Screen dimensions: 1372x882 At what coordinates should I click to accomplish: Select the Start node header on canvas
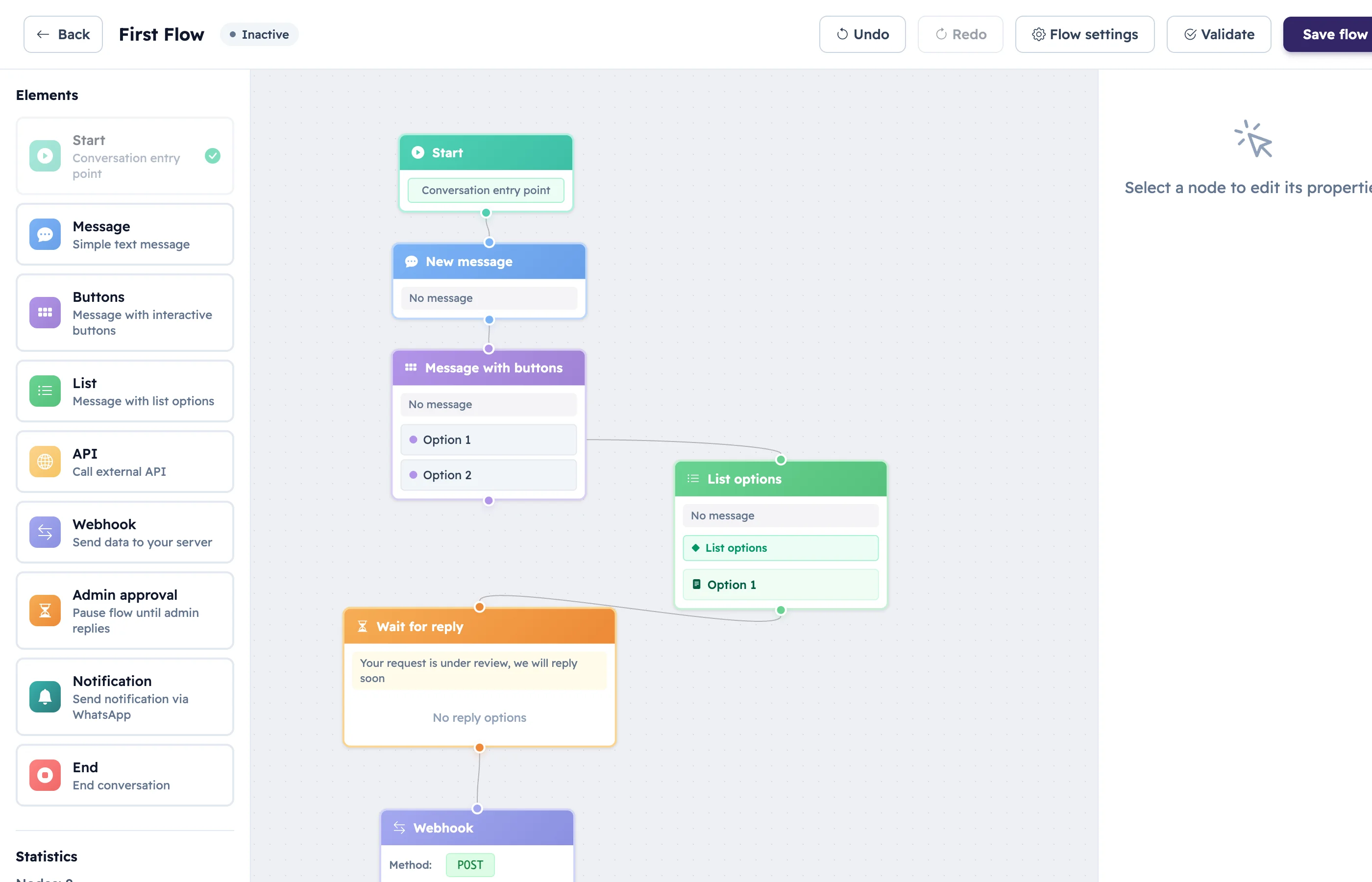coord(486,152)
